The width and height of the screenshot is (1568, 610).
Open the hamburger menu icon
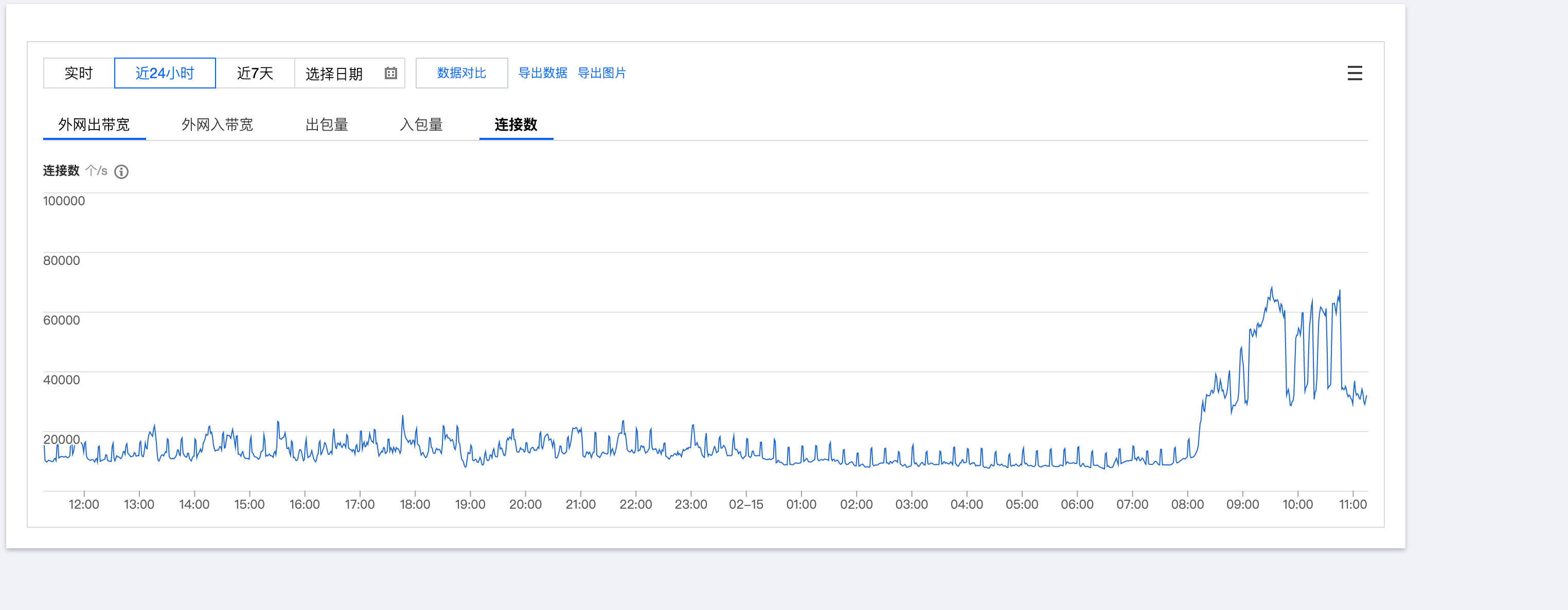[1355, 73]
